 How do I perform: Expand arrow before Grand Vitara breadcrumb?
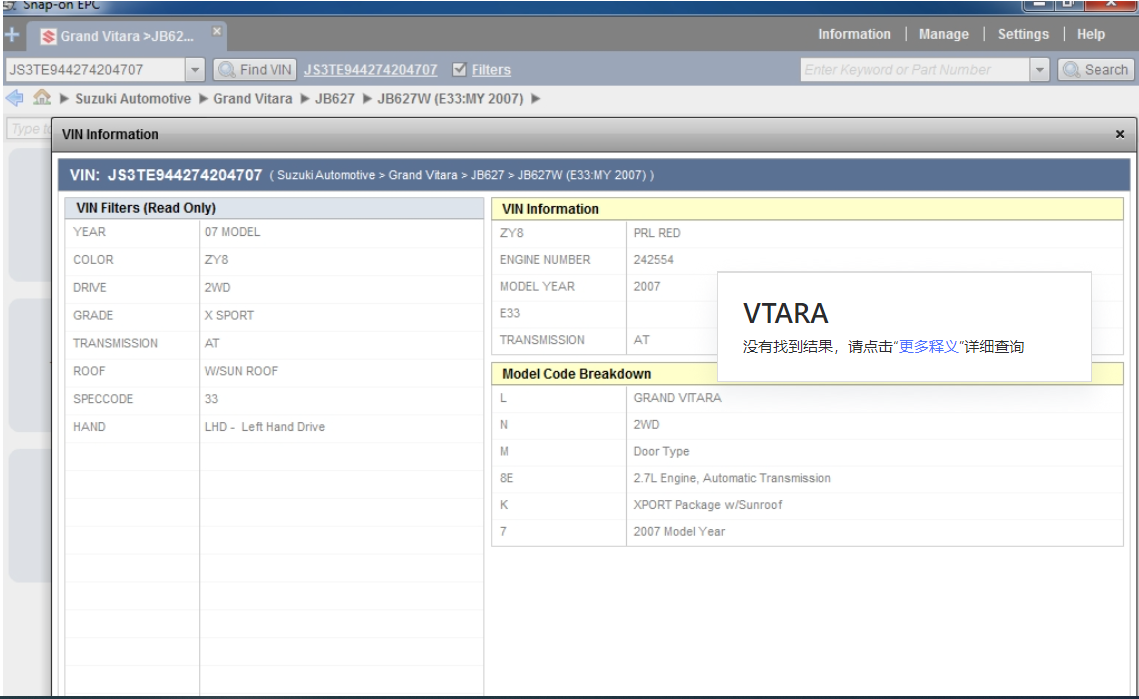(203, 99)
